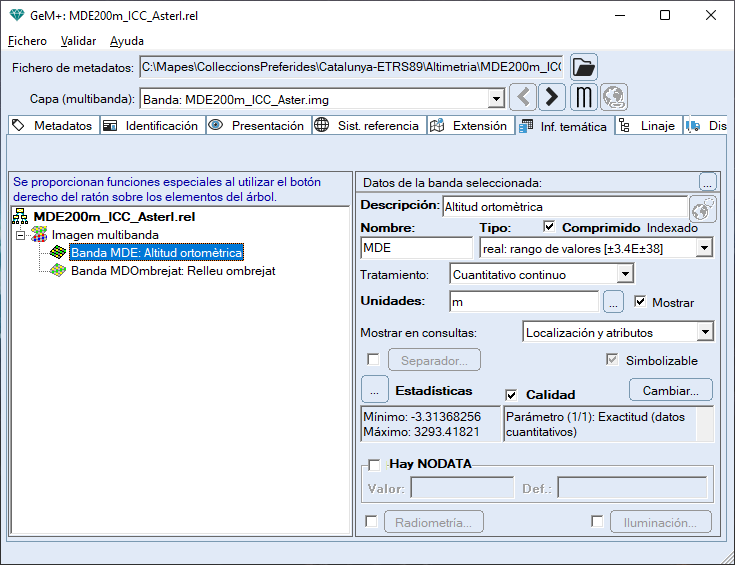Click the Nombre text field
Screen dimensions: 735x565
coord(416,248)
